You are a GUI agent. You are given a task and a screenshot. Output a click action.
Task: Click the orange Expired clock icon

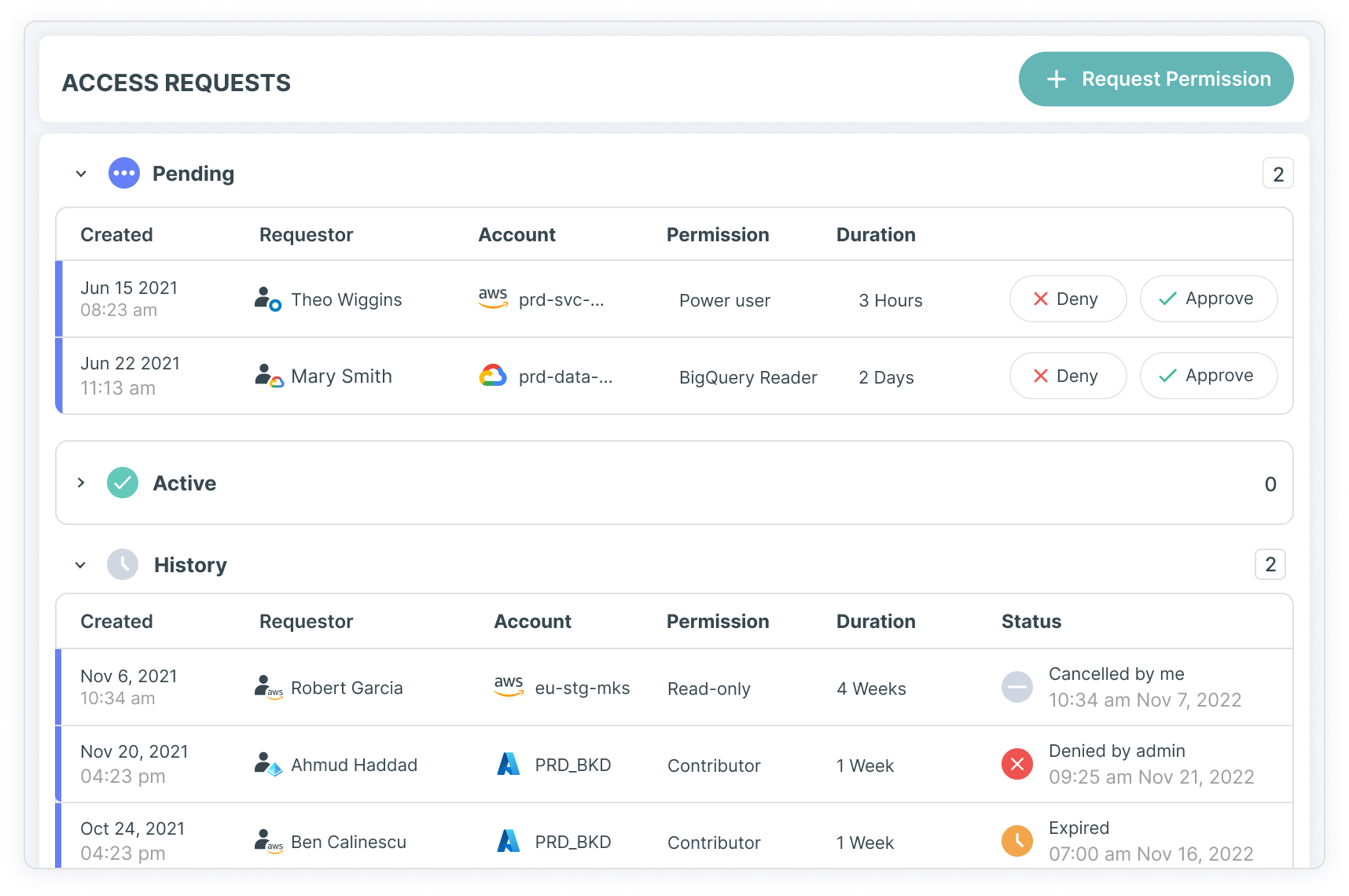[x=1016, y=842]
